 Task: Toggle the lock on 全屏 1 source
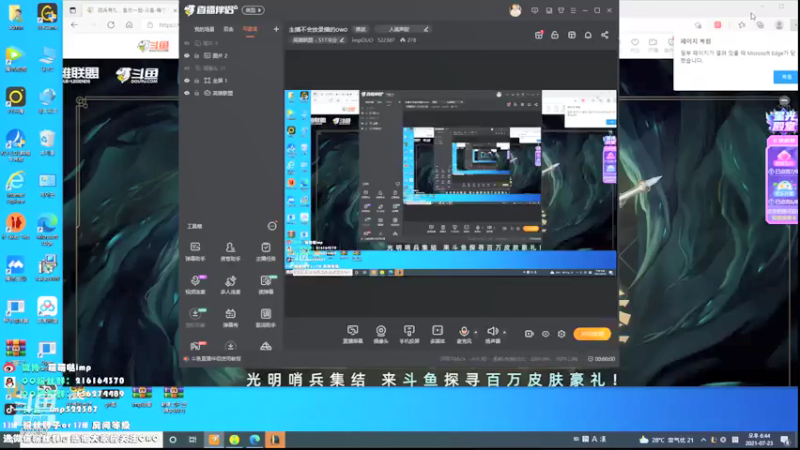(196, 81)
